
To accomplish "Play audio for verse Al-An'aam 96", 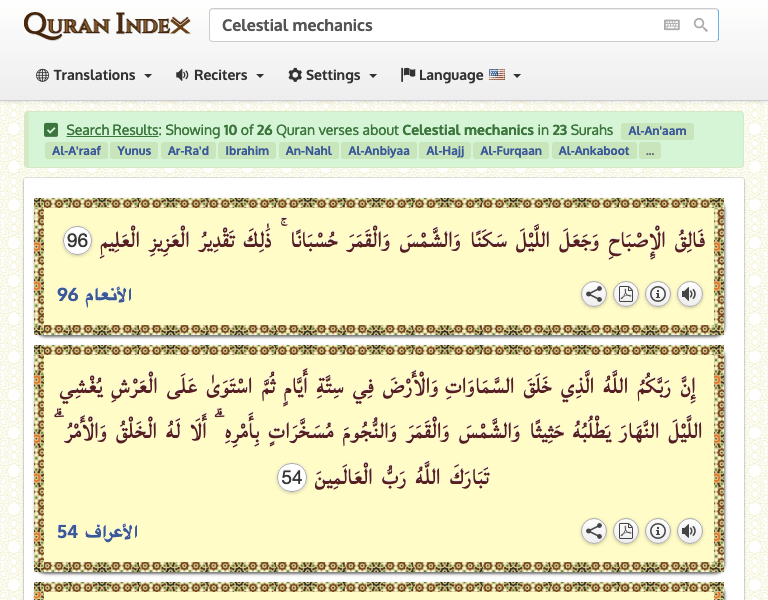I will 689,294.
